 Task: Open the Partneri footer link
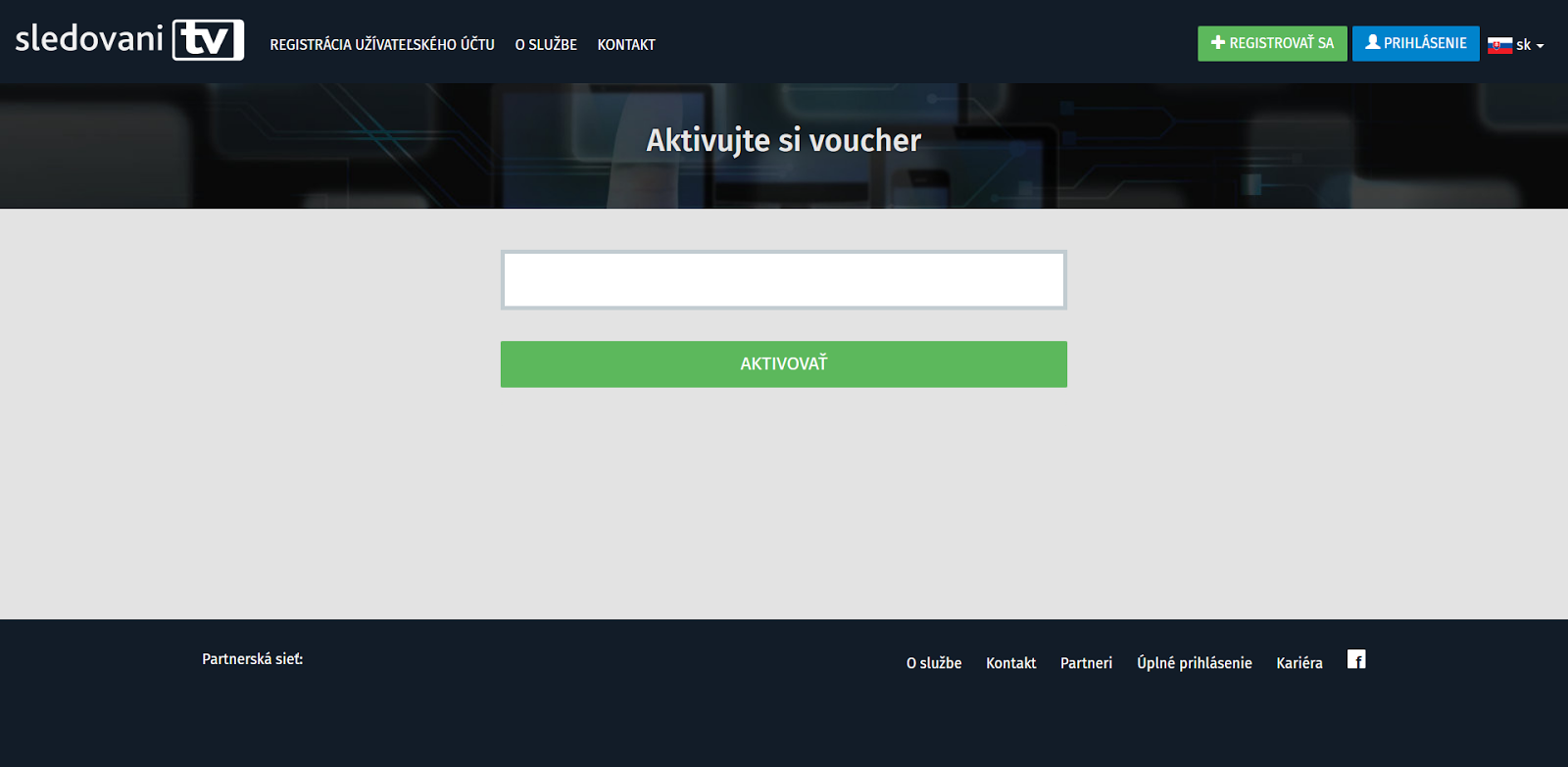click(x=1086, y=663)
